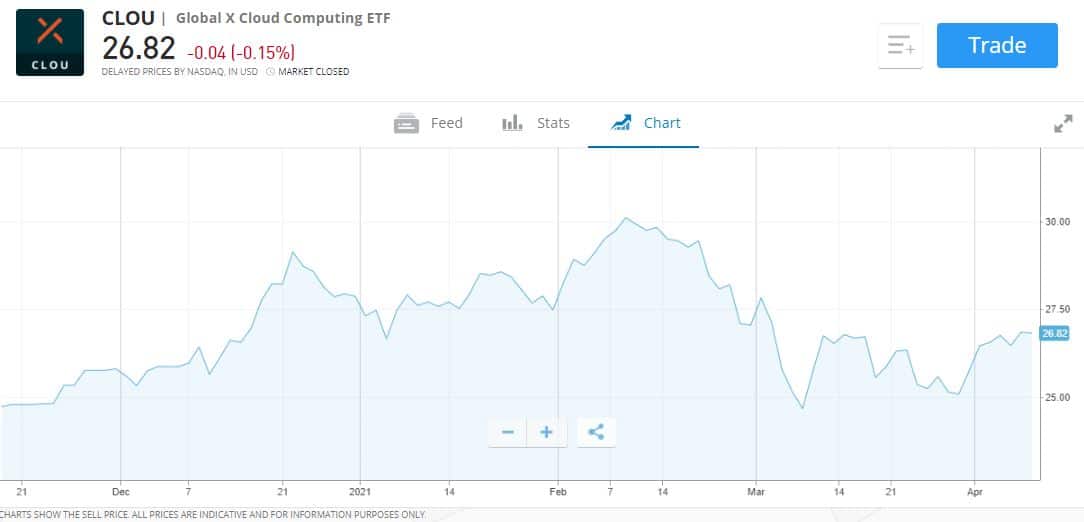Viewport: 1084px width, 522px height.
Task: Click the CLOU ETF logo icon
Action: pyautogui.click(x=50, y=42)
